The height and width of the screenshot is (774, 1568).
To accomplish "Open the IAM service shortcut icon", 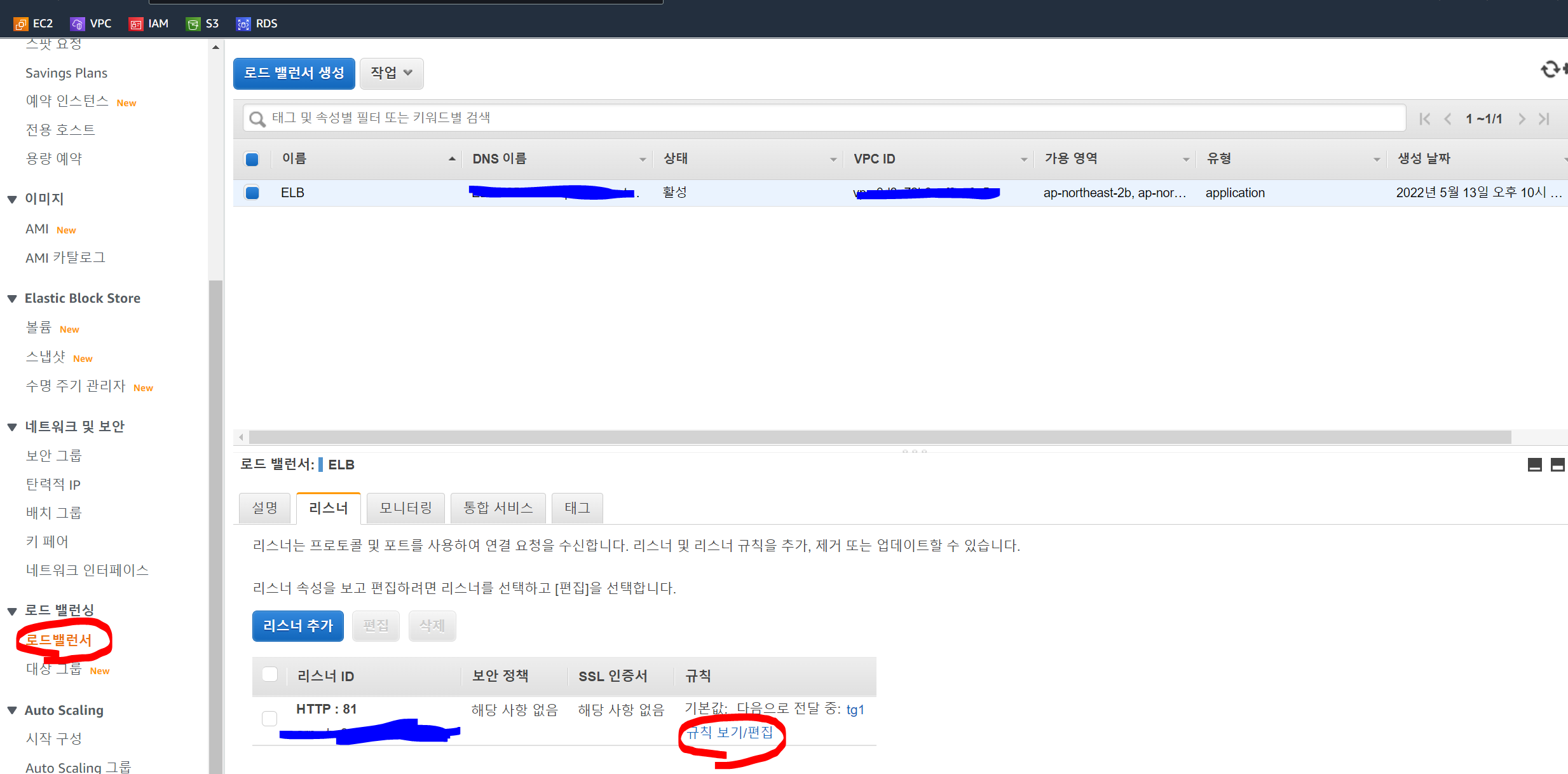I will [x=135, y=24].
